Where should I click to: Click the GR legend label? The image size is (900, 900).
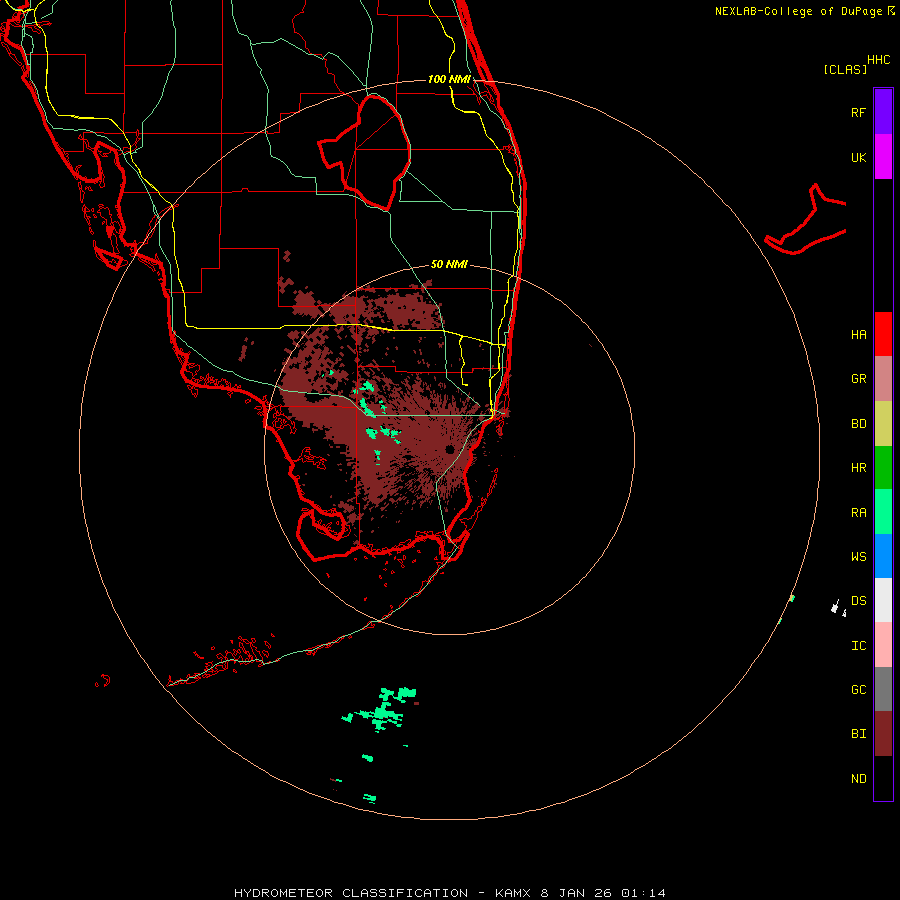(x=858, y=379)
